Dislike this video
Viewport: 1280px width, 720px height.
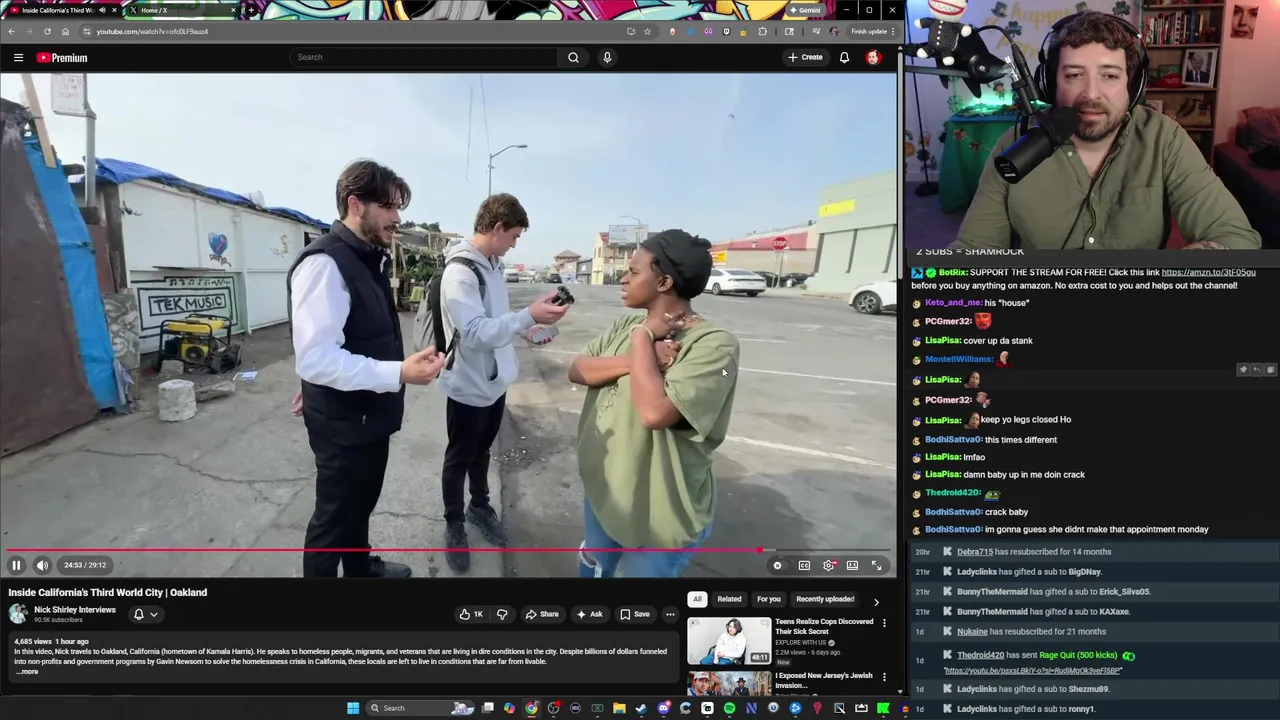pyautogui.click(x=502, y=614)
